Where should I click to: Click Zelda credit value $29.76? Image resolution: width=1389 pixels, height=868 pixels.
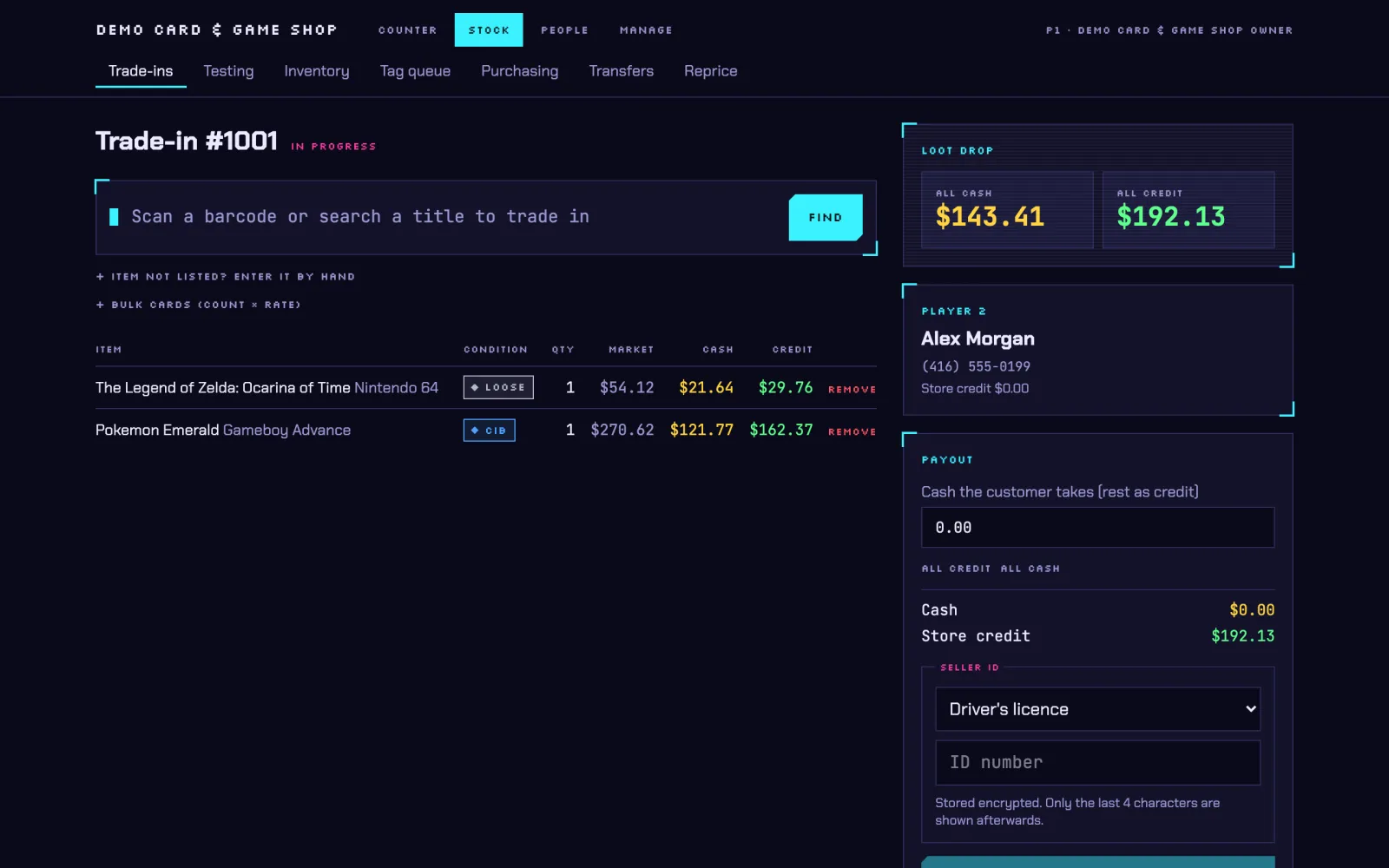pos(786,388)
